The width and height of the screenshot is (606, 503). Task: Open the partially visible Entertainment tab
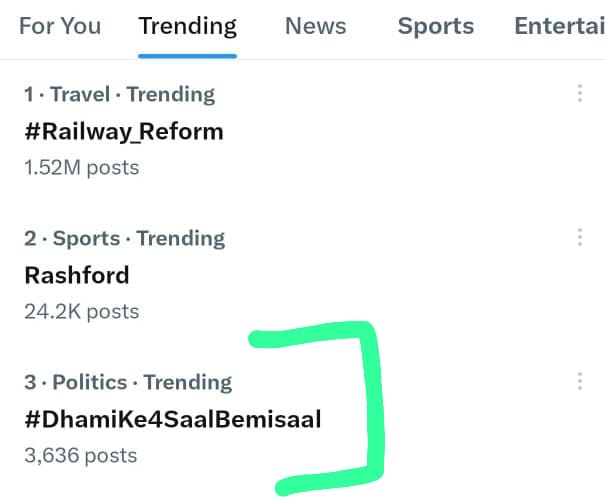[x=560, y=26]
